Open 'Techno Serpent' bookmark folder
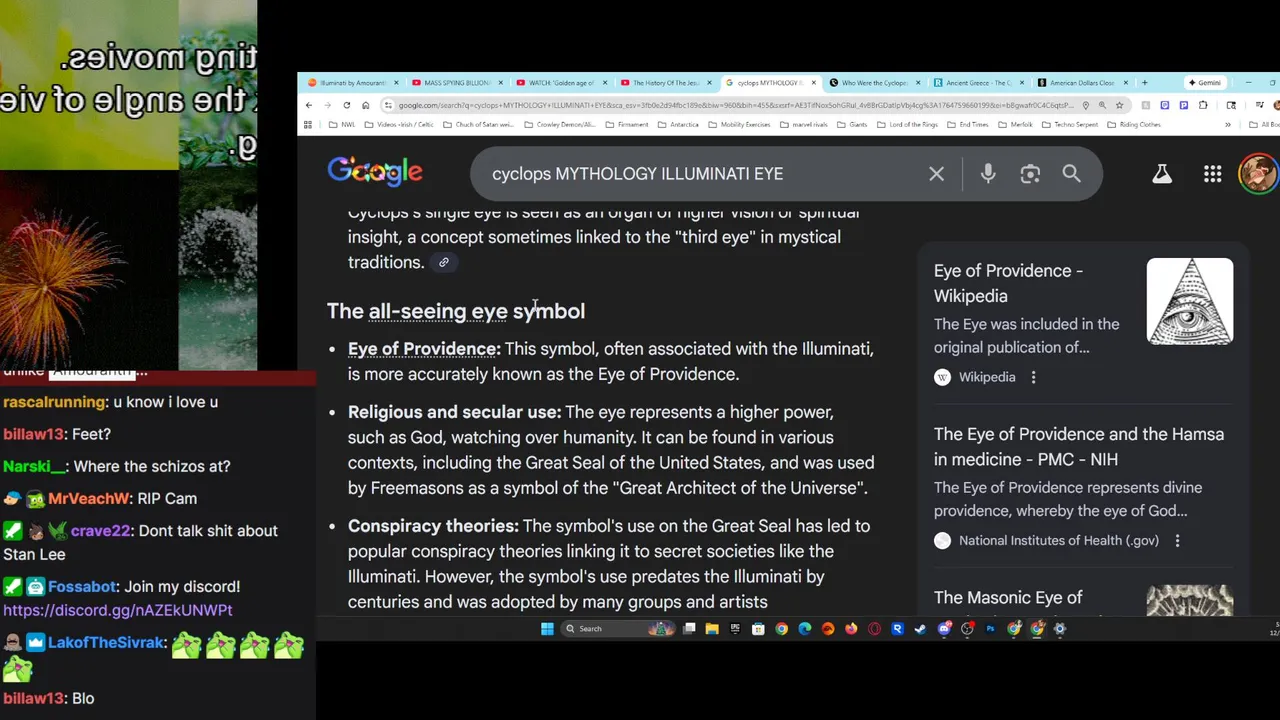This screenshot has width=1280, height=720. (1069, 125)
